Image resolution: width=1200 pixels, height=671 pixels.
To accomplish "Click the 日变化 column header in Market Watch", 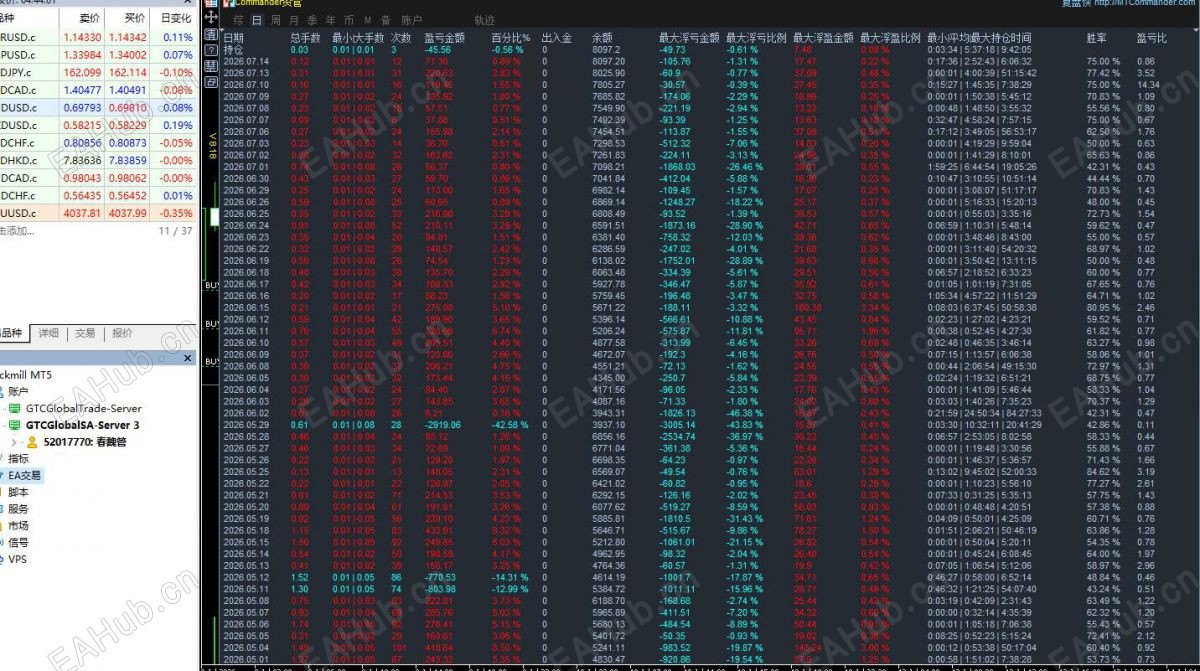I will click(x=176, y=18).
